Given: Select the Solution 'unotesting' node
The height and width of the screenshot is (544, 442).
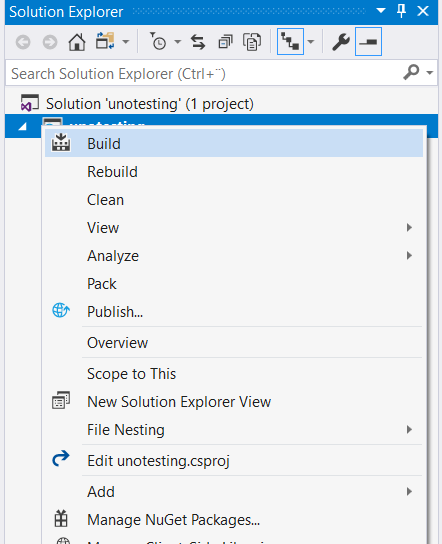Looking at the screenshot, I should click(x=150, y=104).
